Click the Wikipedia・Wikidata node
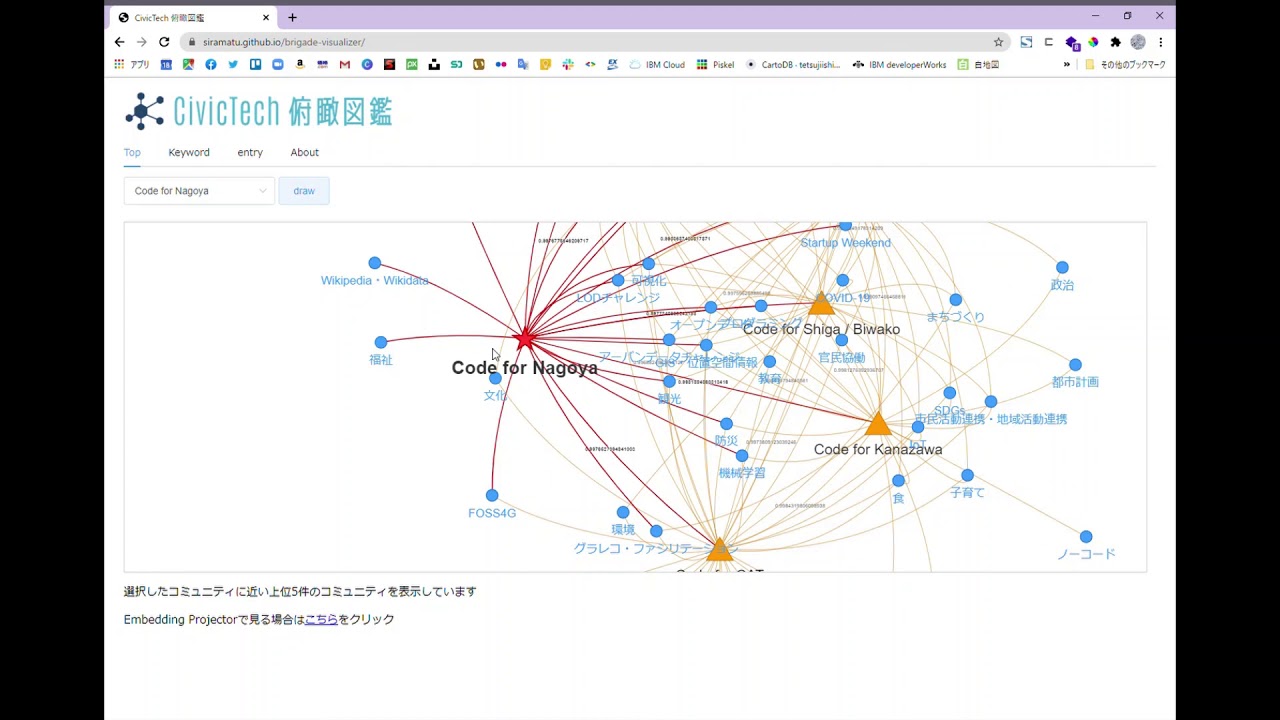Screen dimensions: 1280x720 [374, 263]
